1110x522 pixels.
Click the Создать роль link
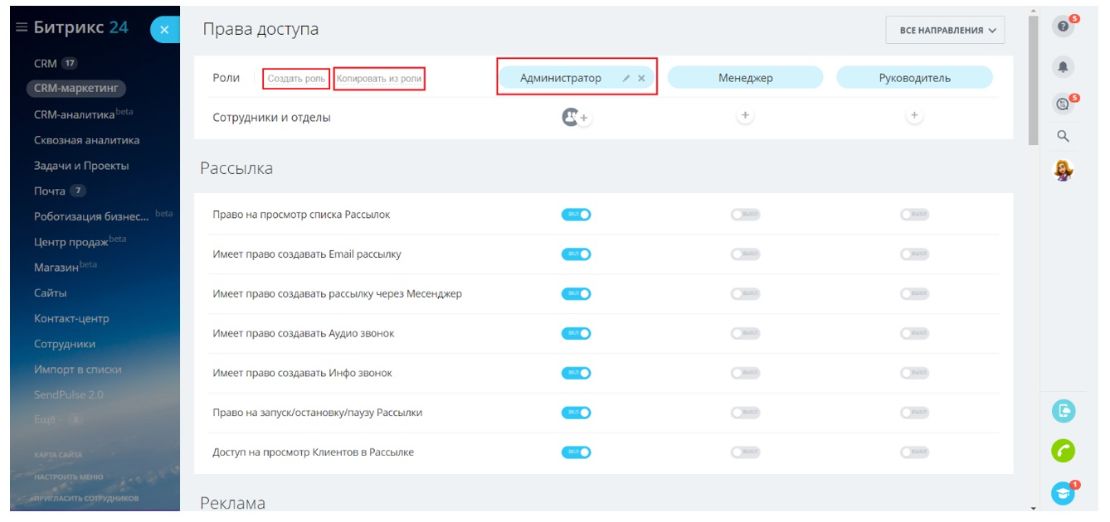(296, 79)
